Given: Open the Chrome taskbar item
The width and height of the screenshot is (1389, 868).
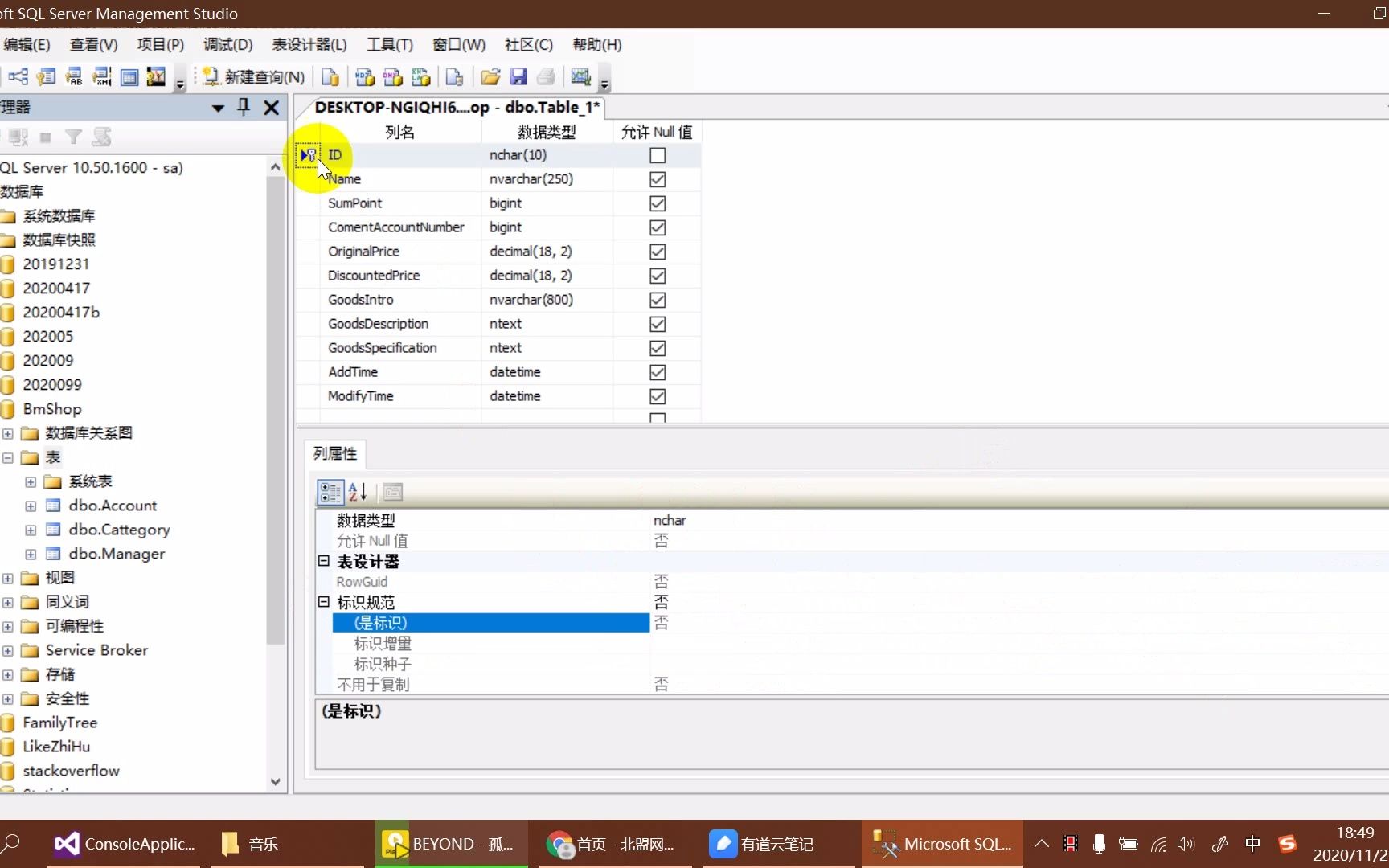Looking at the screenshot, I should tap(615, 844).
